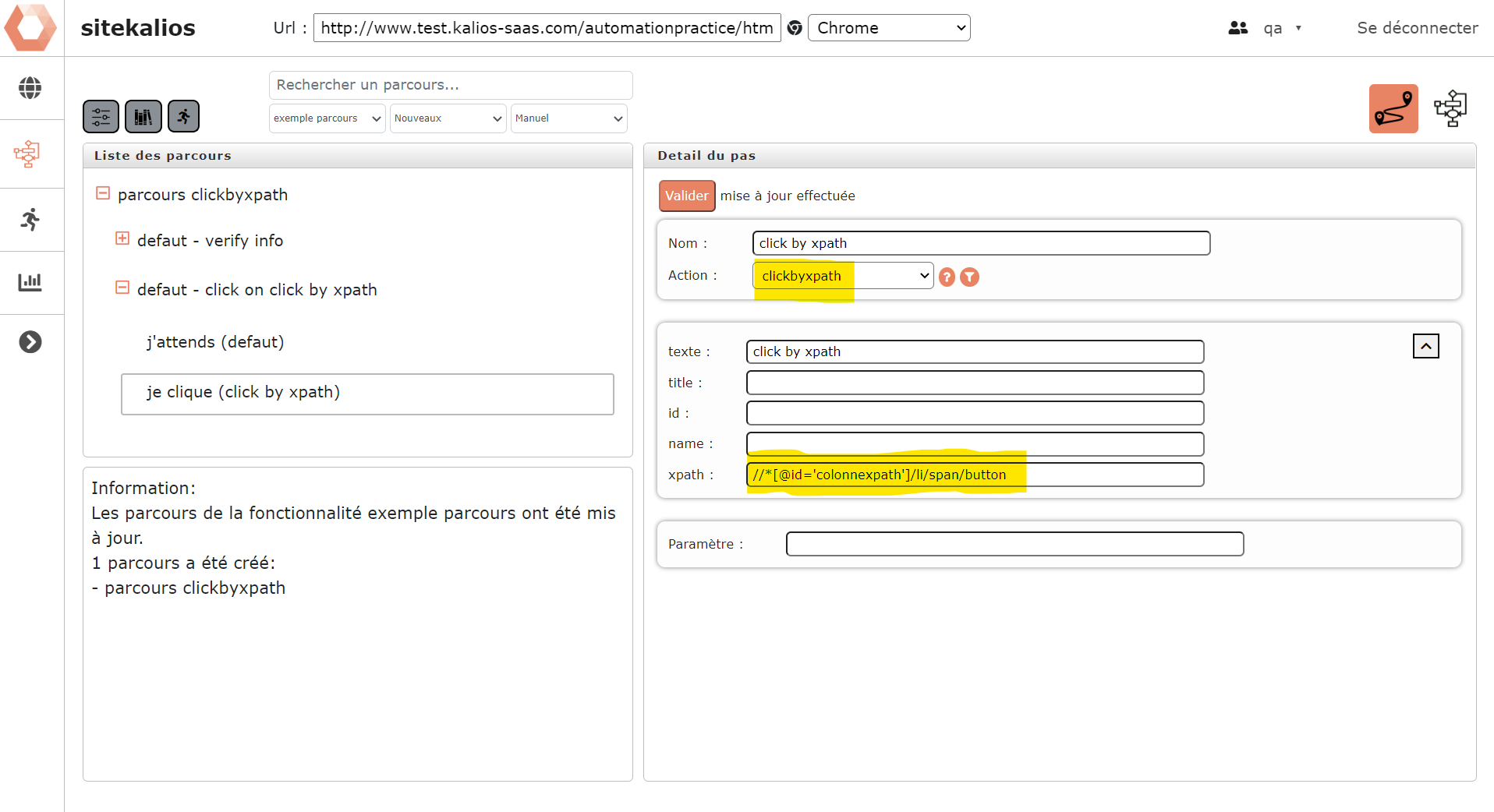The width and height of the screenshot is (1494, 812).
Task: Click the running man sidebar icon
Action: tap(30, 220)
